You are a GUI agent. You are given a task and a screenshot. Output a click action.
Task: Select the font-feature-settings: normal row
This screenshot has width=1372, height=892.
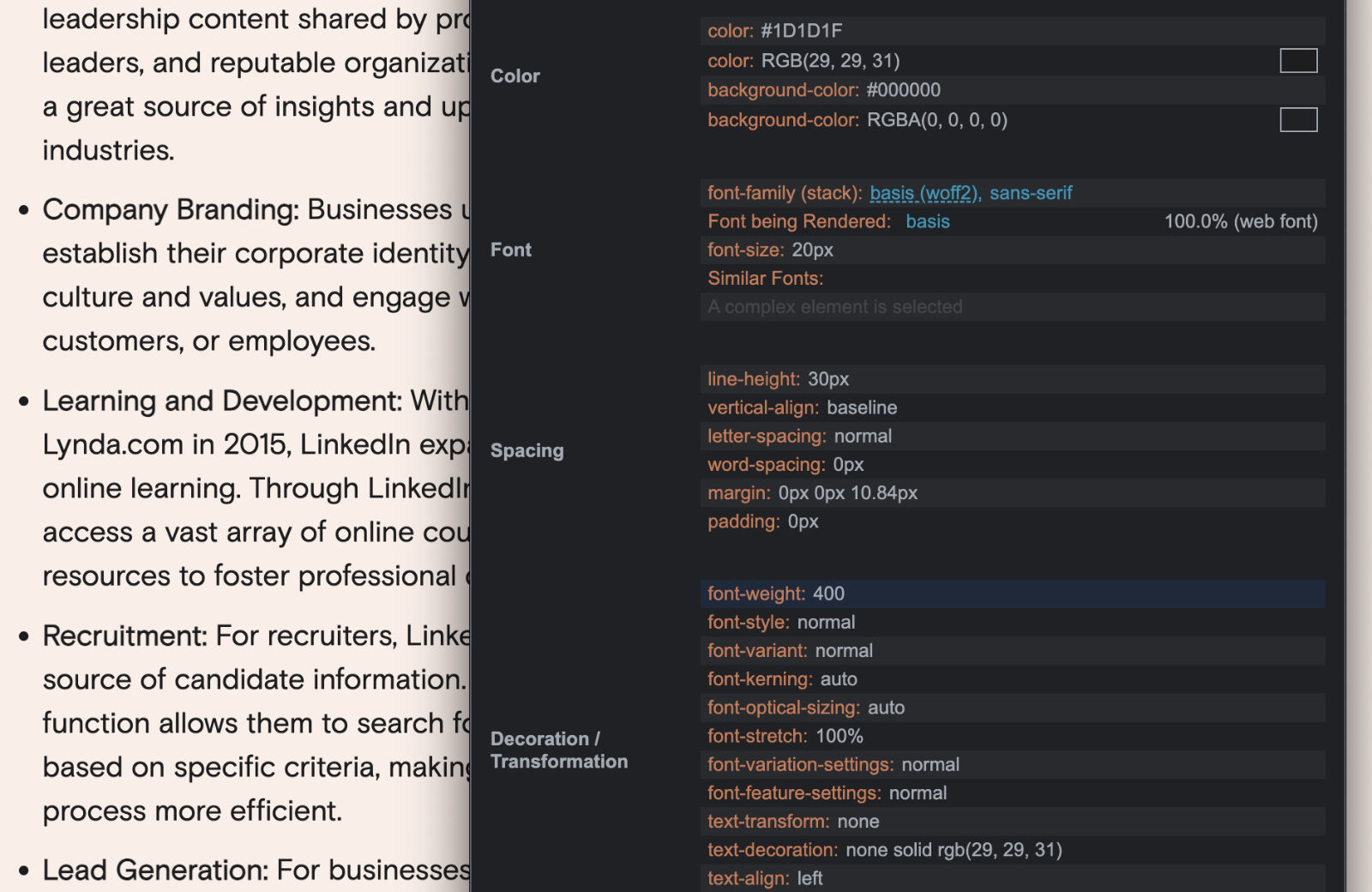[x=1013, y=793]
